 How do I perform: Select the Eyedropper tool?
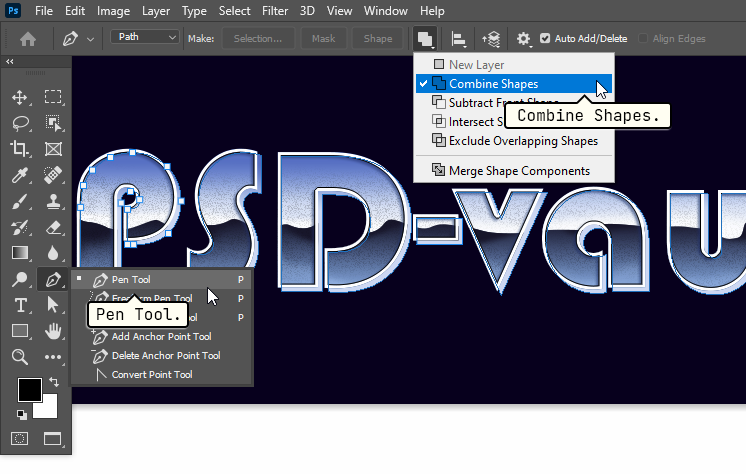[x=20, y=175]
